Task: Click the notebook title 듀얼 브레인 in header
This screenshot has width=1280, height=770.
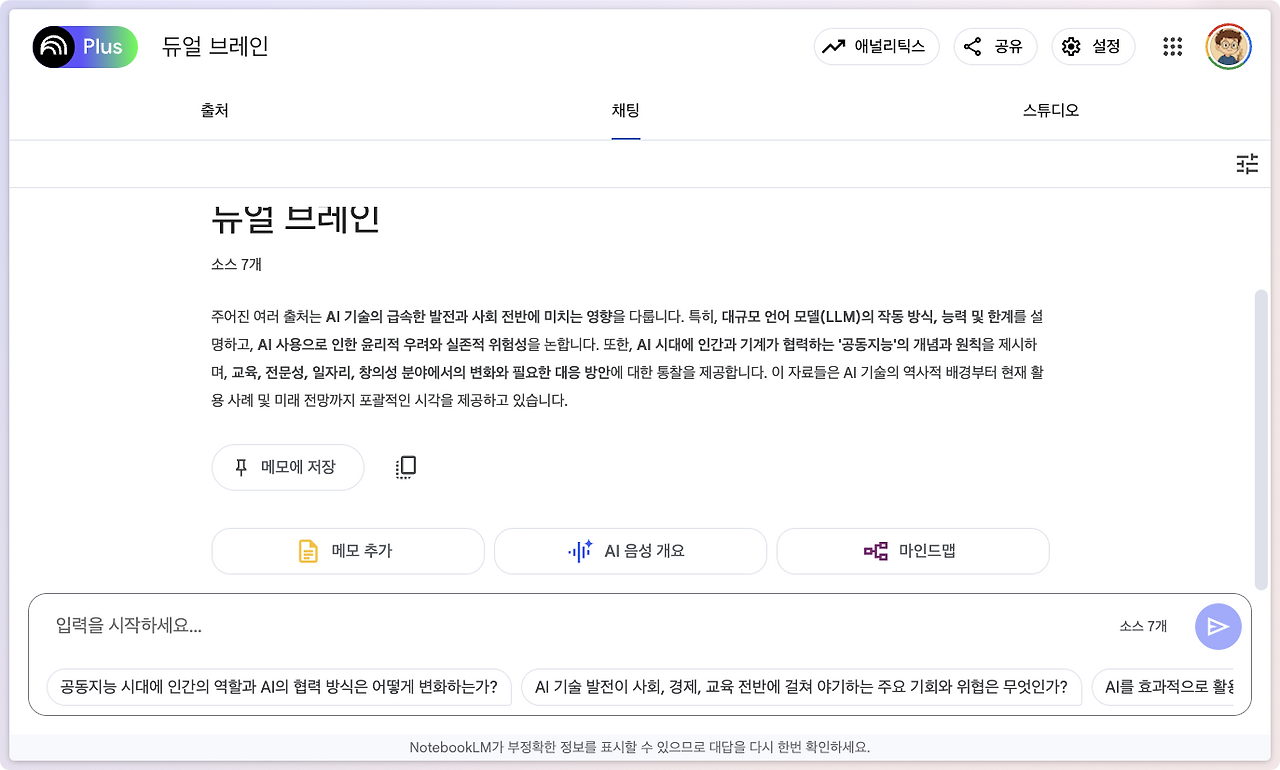Action: [x=215, y=47]
